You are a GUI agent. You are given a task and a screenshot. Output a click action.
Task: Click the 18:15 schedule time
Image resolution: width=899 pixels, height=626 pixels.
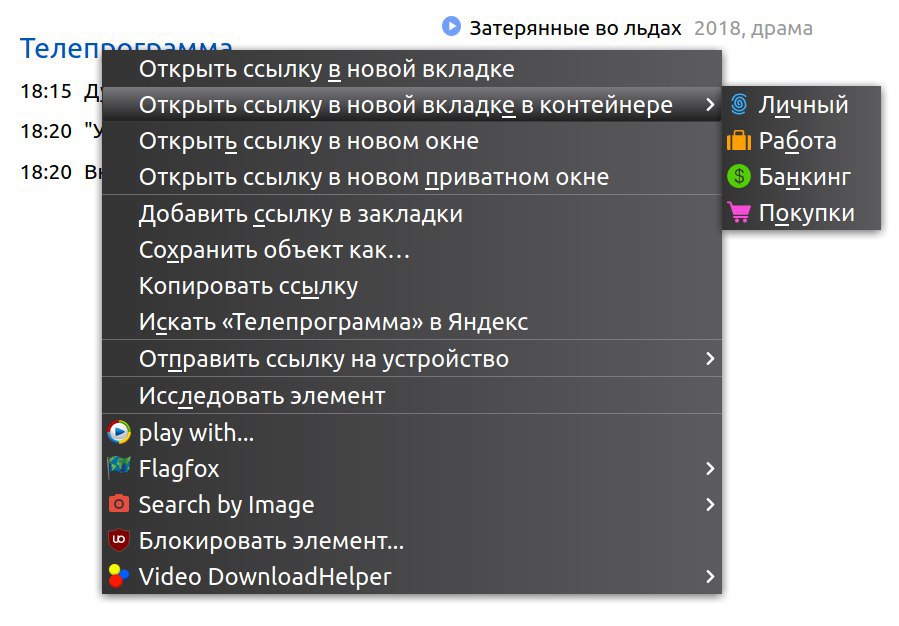46,91
